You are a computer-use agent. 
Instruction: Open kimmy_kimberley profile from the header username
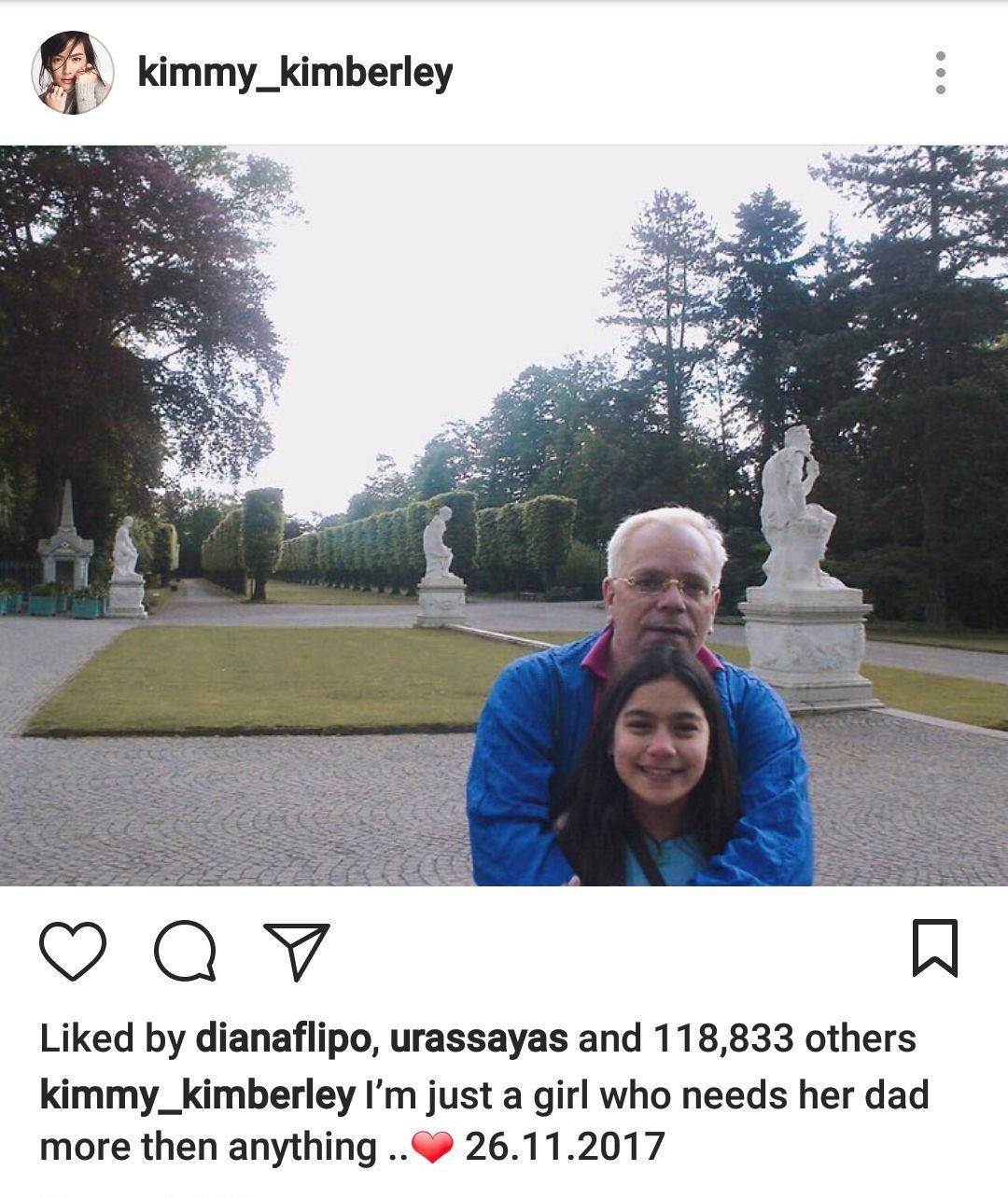295,74
